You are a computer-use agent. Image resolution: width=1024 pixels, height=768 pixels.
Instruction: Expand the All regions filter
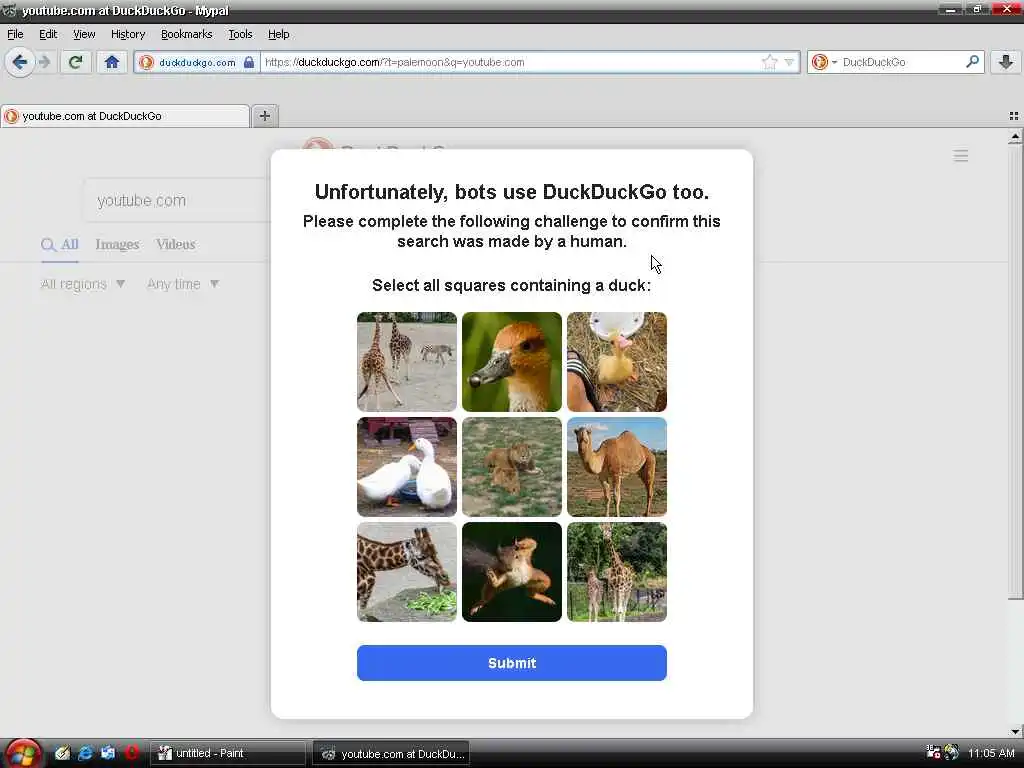click(83, 284)
